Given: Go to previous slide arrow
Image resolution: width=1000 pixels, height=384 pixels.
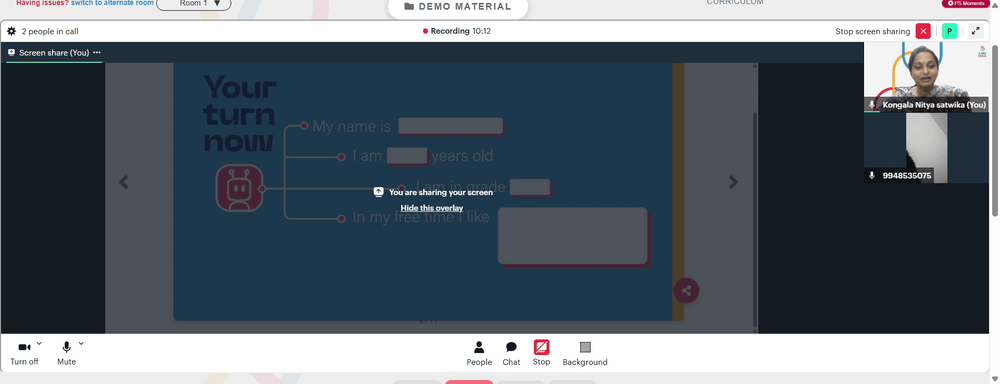Looking at the screenshot, I should [124, 182].
